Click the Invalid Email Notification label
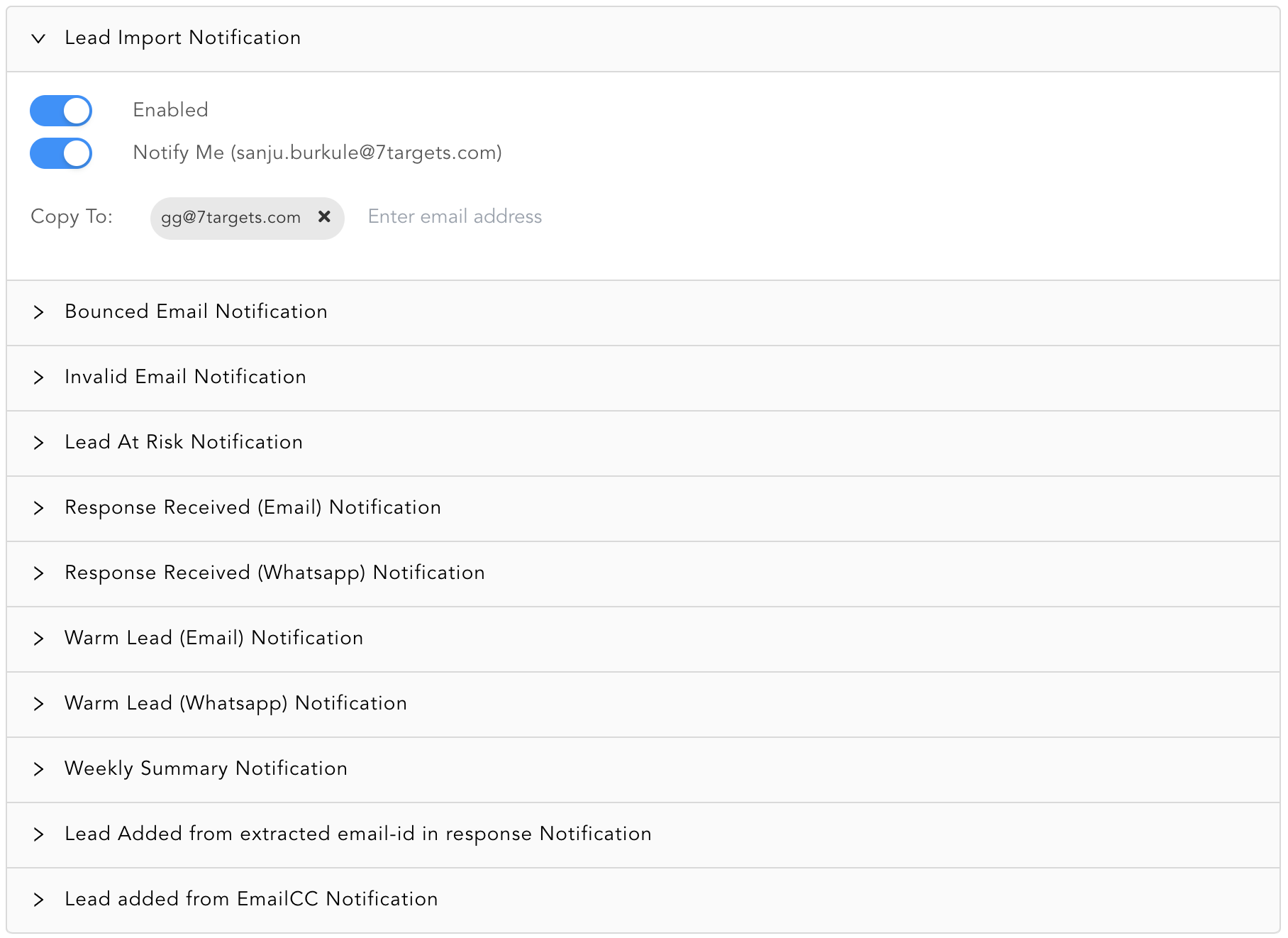 185,377
